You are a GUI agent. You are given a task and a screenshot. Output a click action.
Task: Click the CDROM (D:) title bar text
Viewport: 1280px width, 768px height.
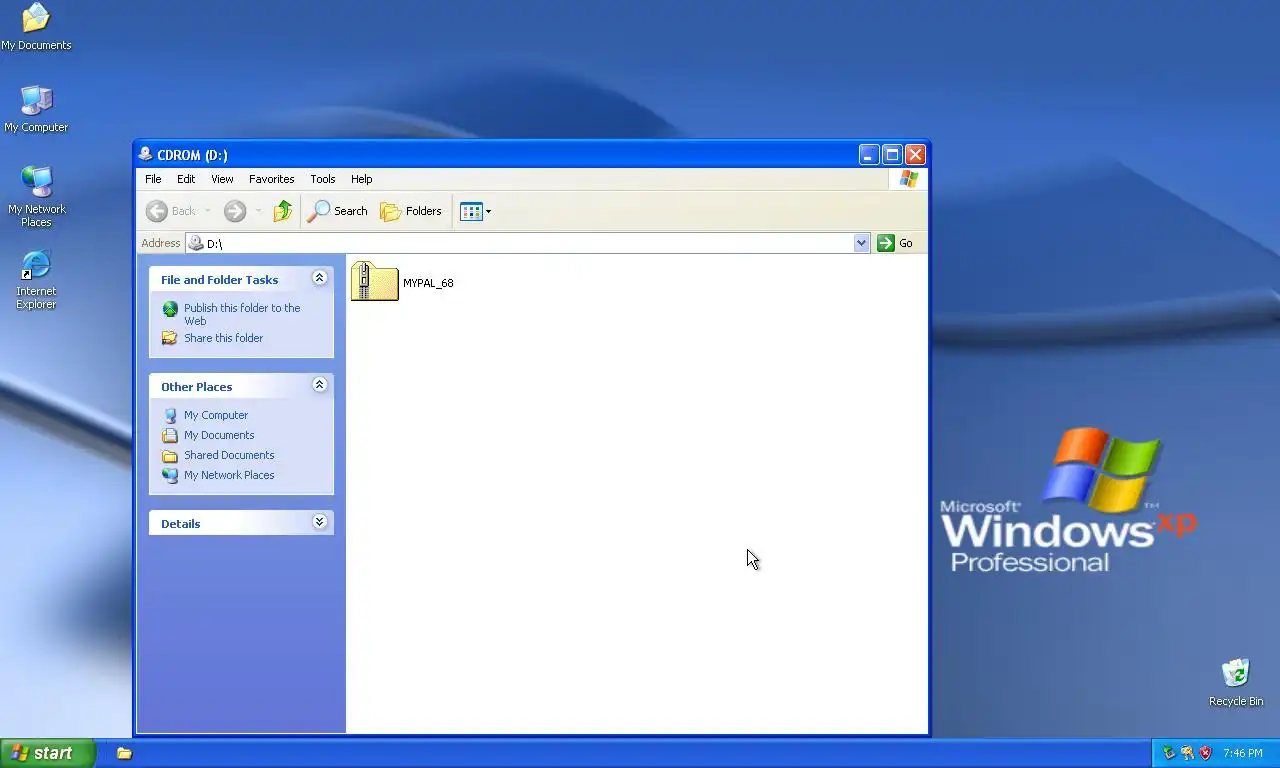click(192, 155)
